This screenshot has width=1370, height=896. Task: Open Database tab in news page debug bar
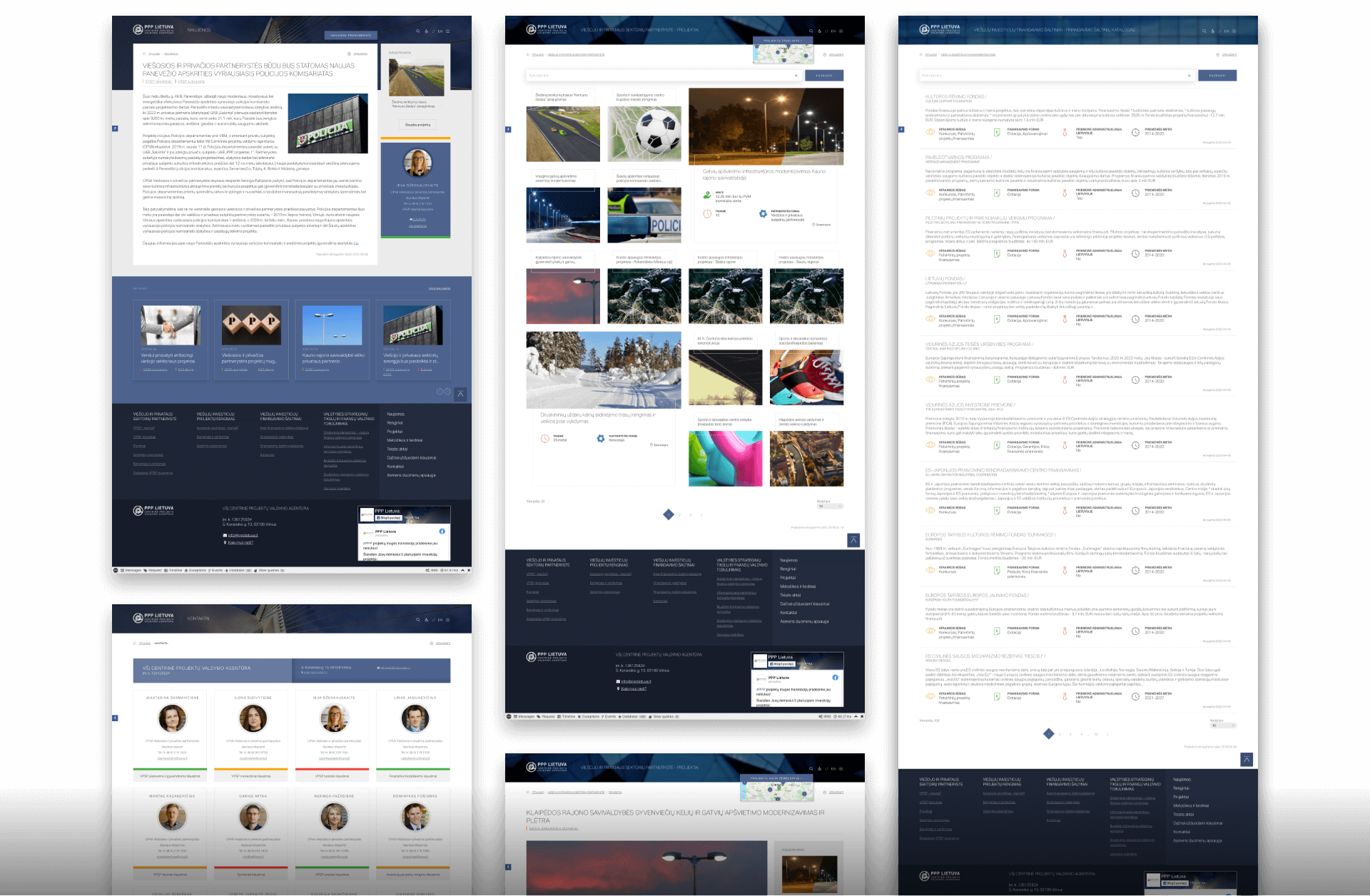[x=238, y=570]
